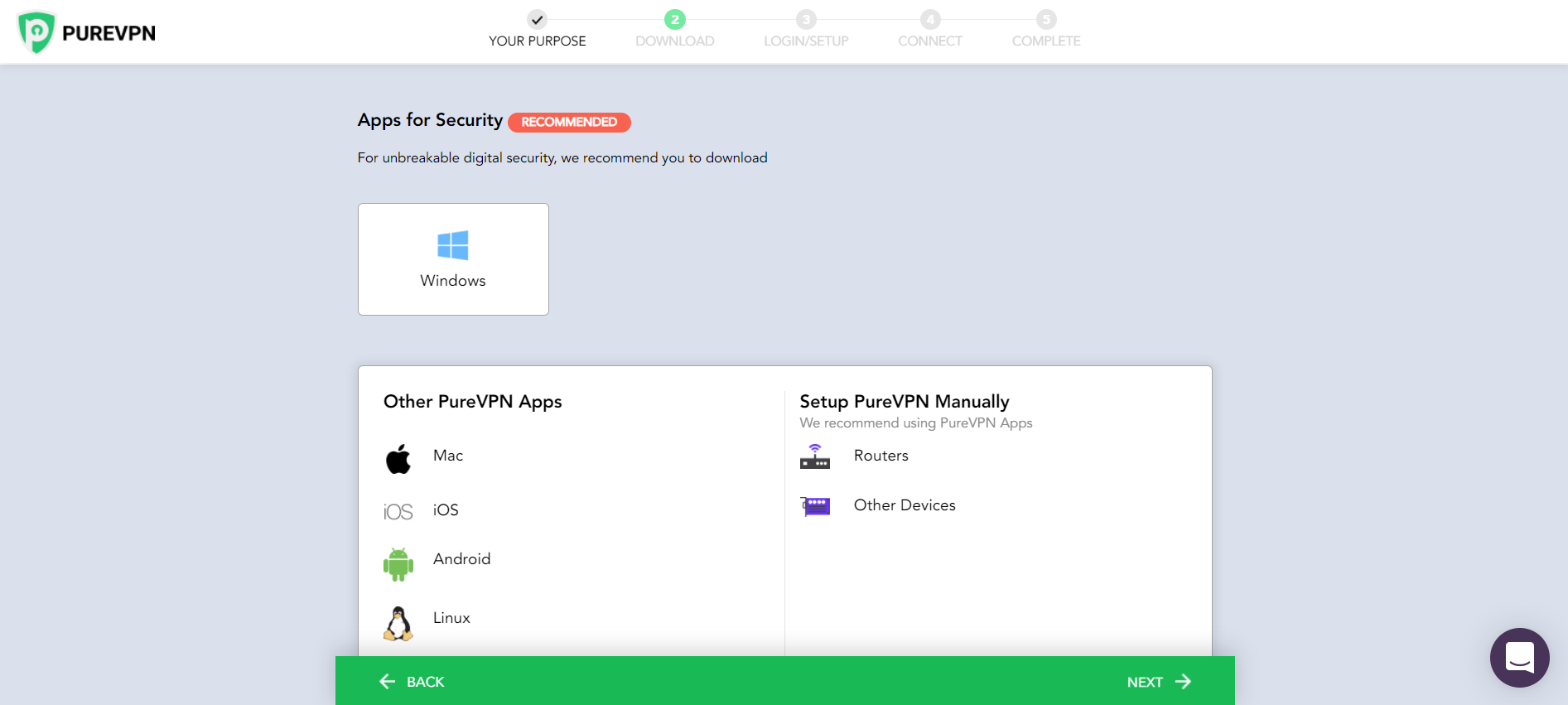The height and width of the screenshot is (705, 1568).
Task: Jump to Login/Setup step
Action: pyautogui.click(x=806, y=31)
